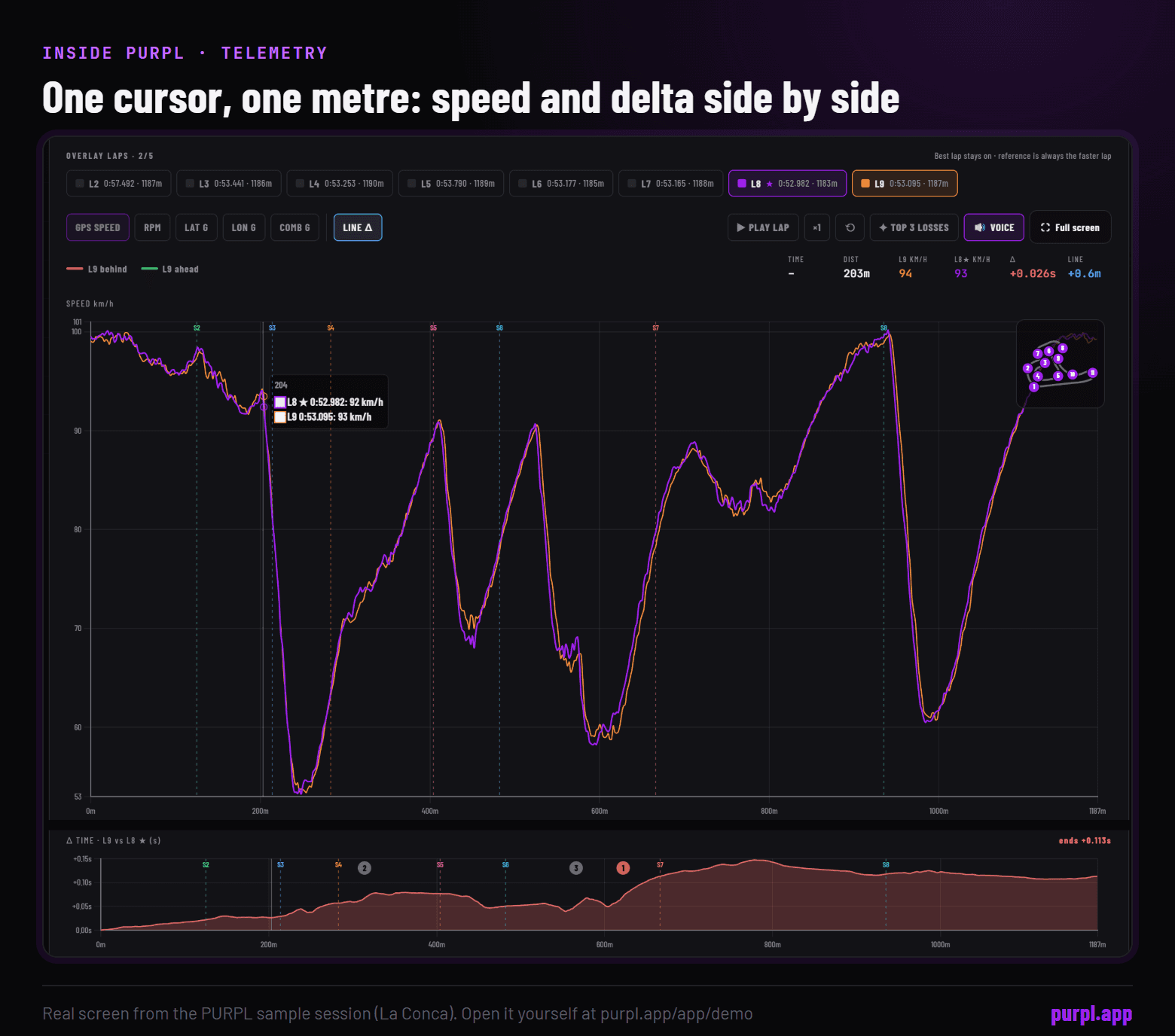Click the L9 ahead legend entry
This screenshot has height=1036, width=1175.
click(x=170, y=269)
